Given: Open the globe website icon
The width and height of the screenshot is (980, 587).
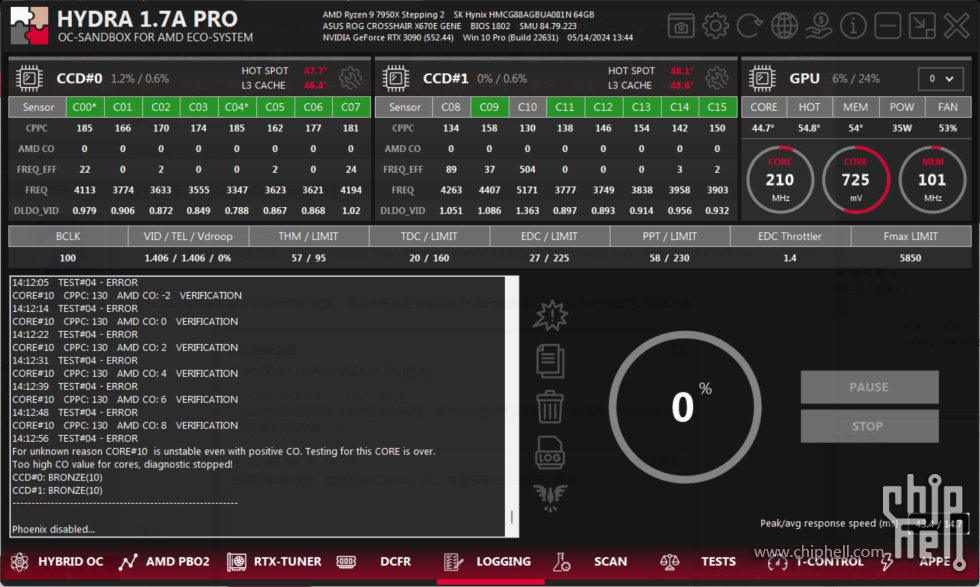Looking at the screenshot, I should 784,26.
